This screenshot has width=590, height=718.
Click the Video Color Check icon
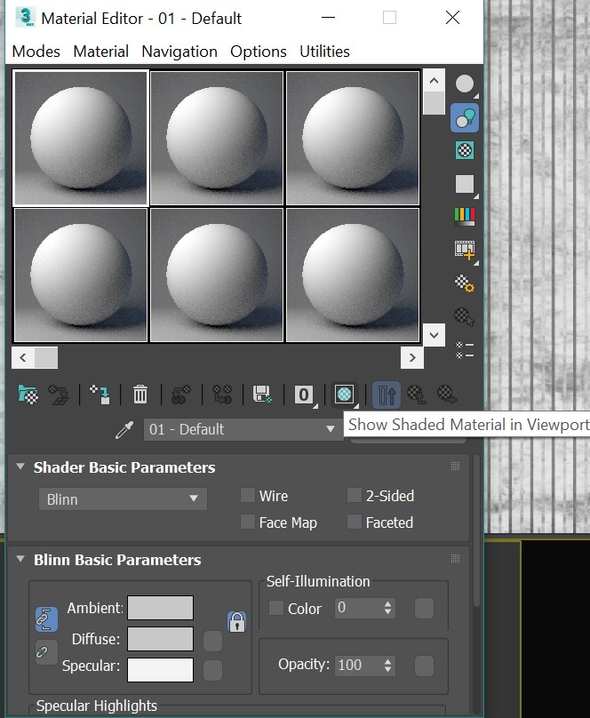[464, 216]
